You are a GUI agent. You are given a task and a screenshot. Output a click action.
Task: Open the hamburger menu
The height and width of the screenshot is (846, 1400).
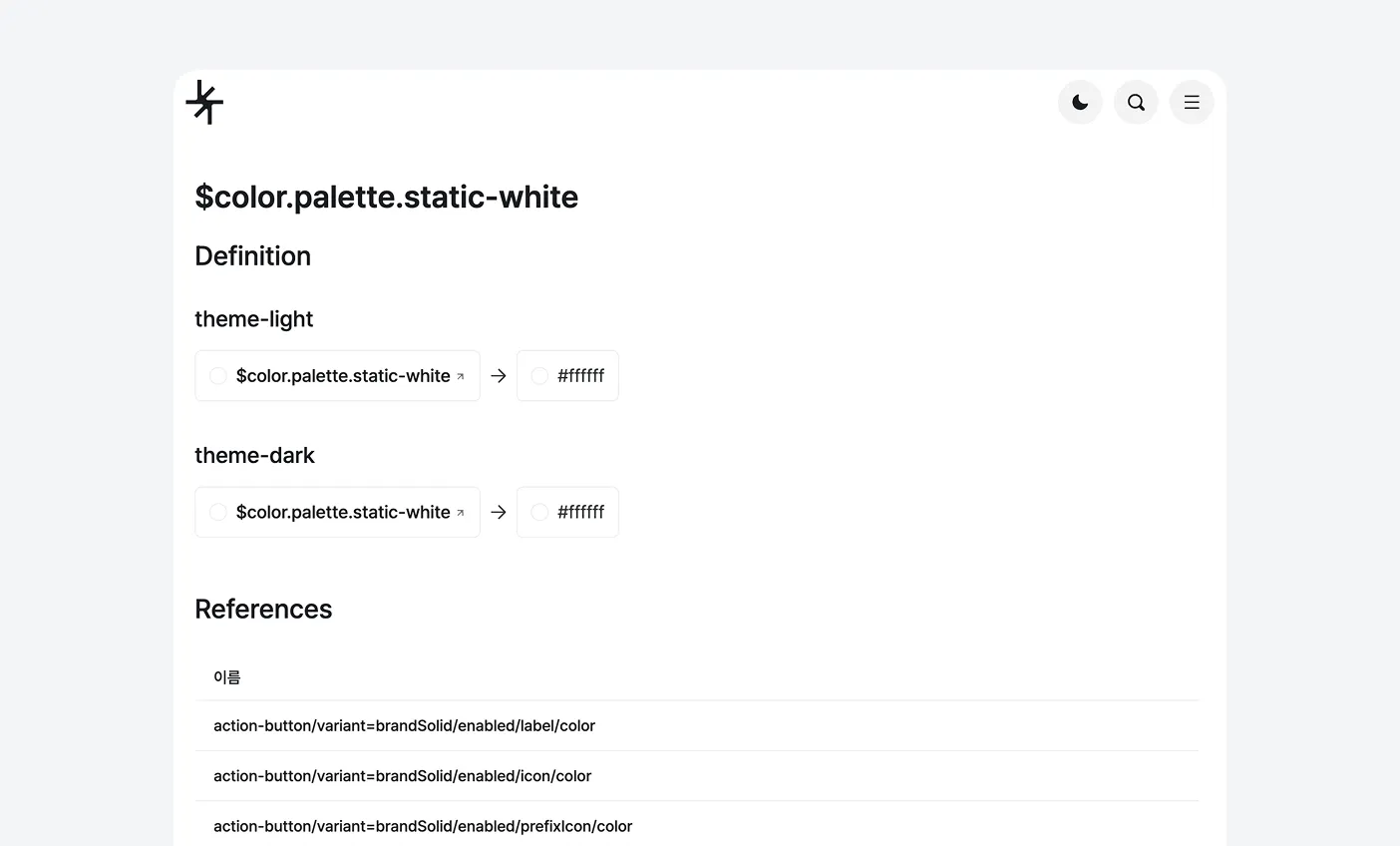click(x=1192, y=102)
